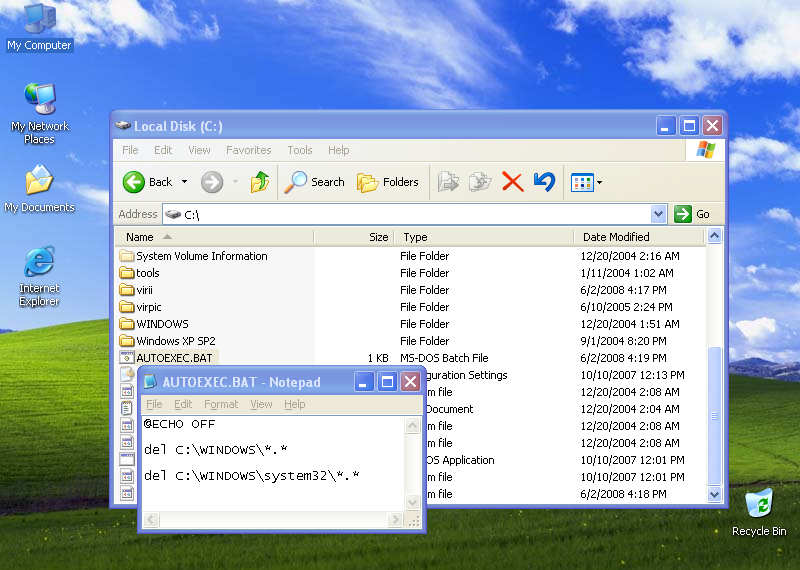The width and height of the screenshot is (800, 570).
Task: Open the Forward history dropdown arrow
Action: 235,182
